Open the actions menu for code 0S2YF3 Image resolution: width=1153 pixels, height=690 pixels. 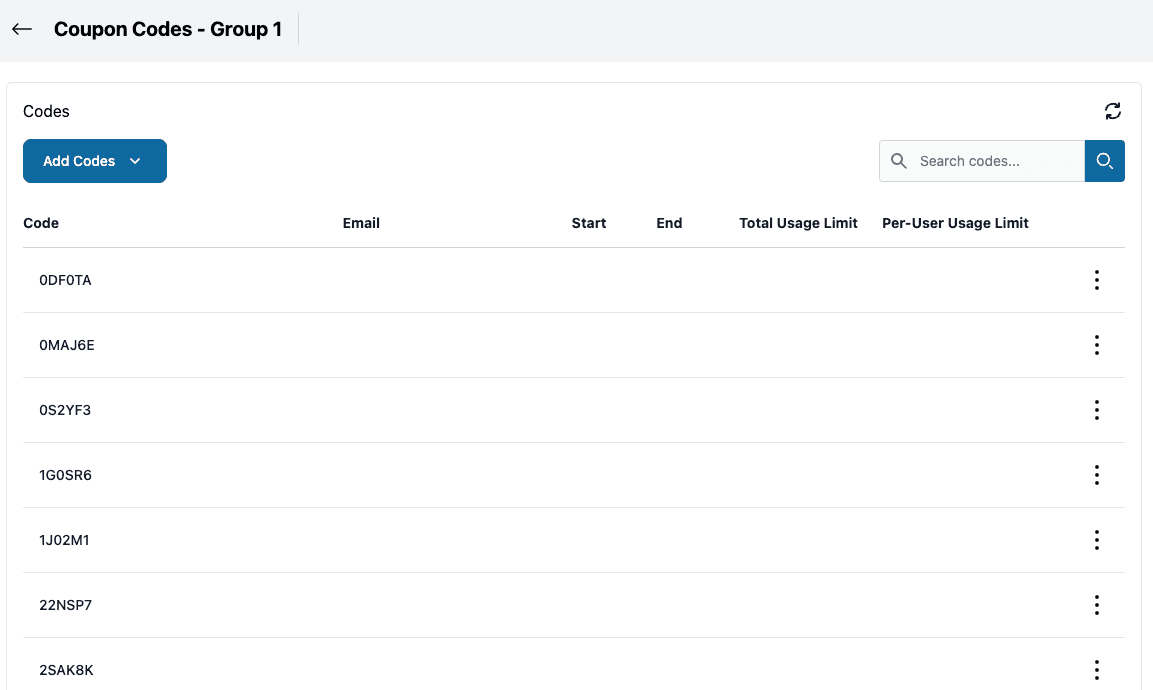coord(1096,410)
